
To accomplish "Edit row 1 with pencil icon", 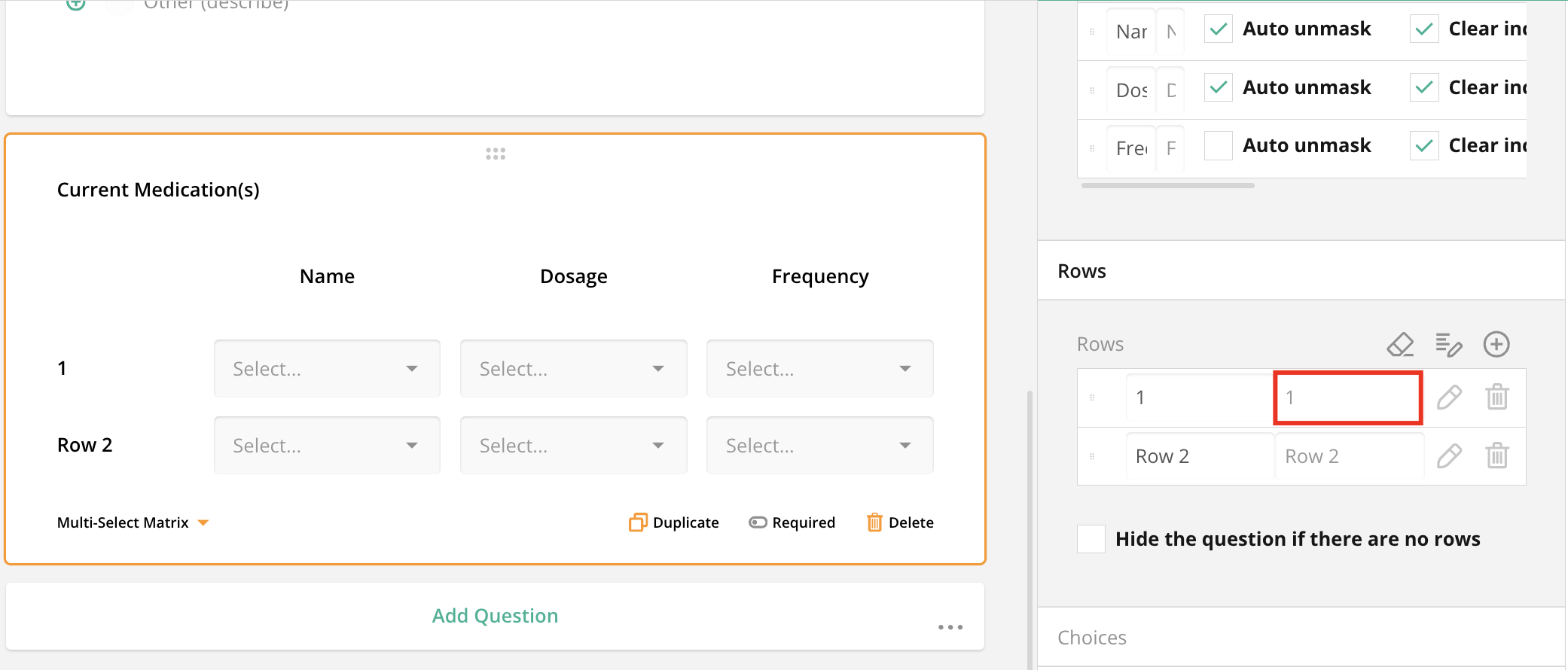I will (x=1449, y=397).
